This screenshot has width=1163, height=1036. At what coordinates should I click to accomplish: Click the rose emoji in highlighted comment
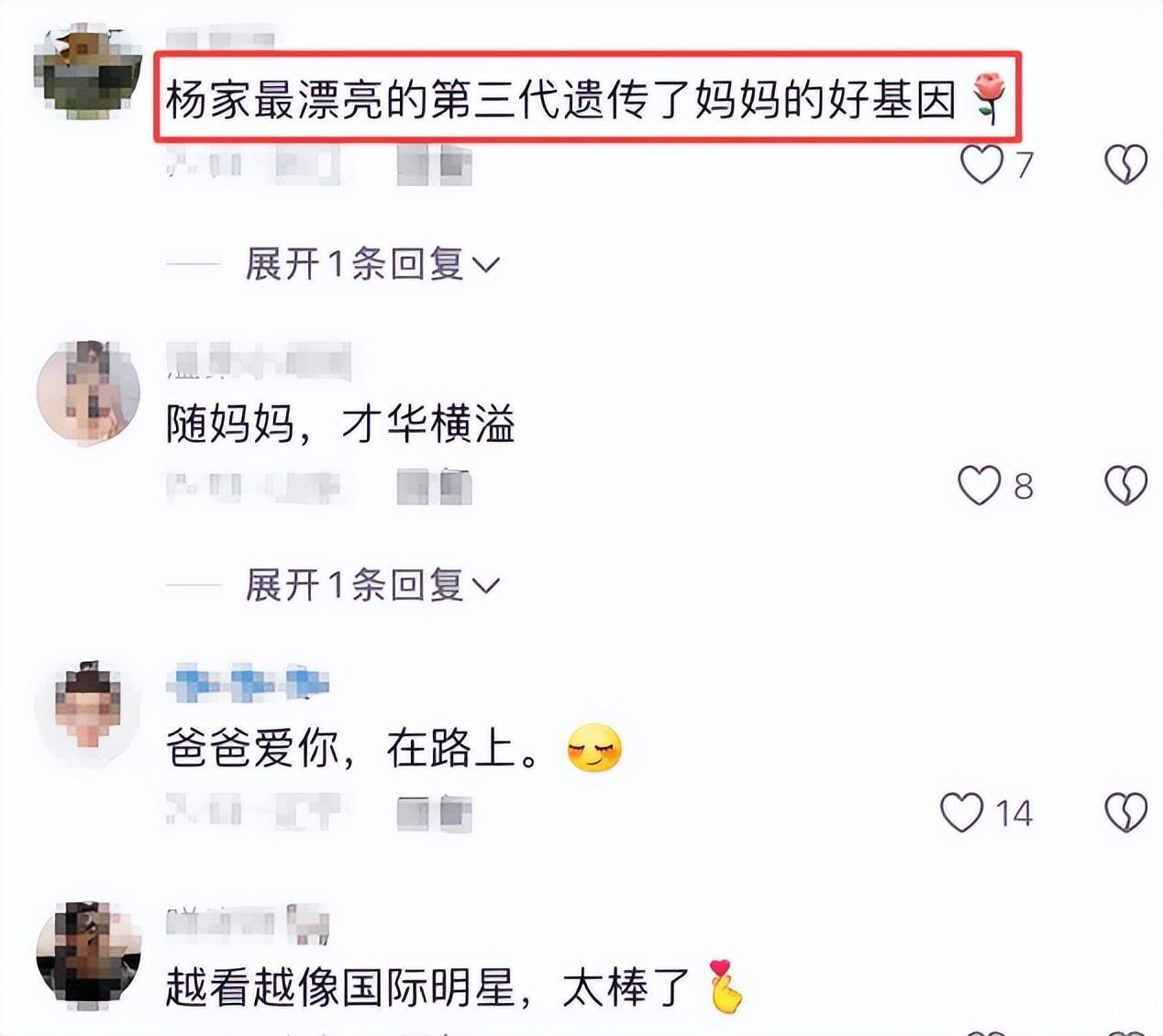[x=988, y=98]
